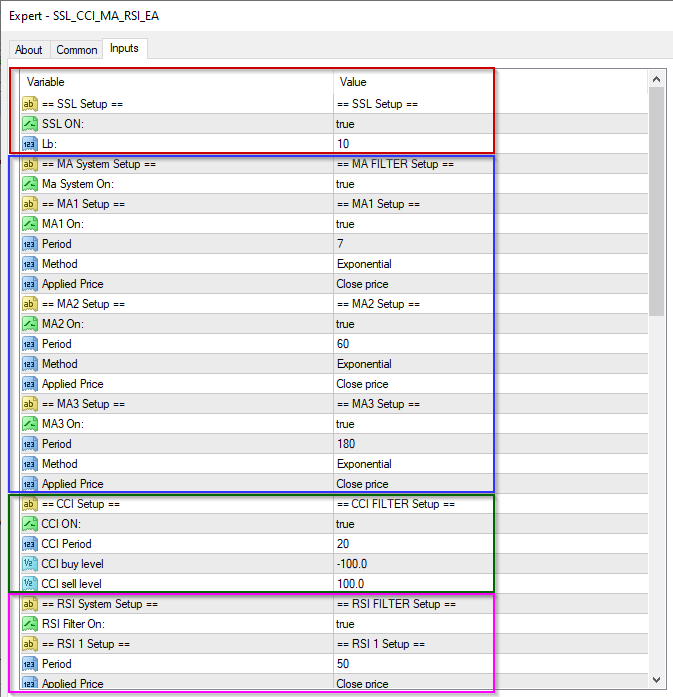Click bool icon beside MA3 On:
This screenshot has height=697, width=673.
point(29,424)
